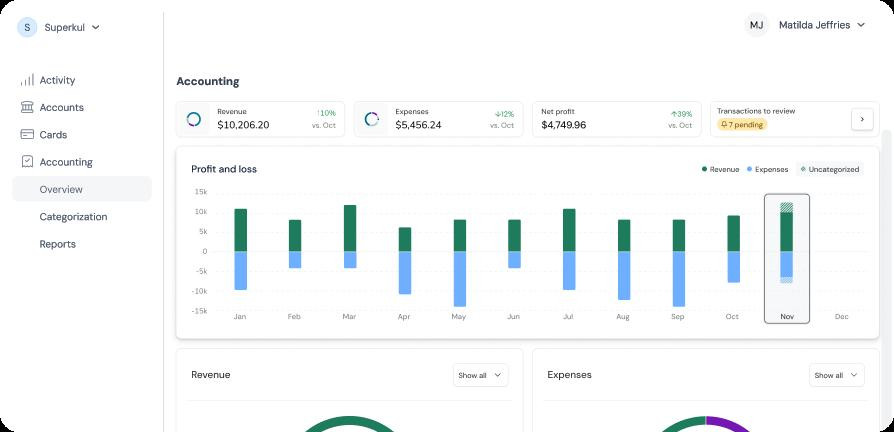Click the Activity bar-chart icon
The width and height of the screenshot is (894, 432).
click(x=27, y=80)
